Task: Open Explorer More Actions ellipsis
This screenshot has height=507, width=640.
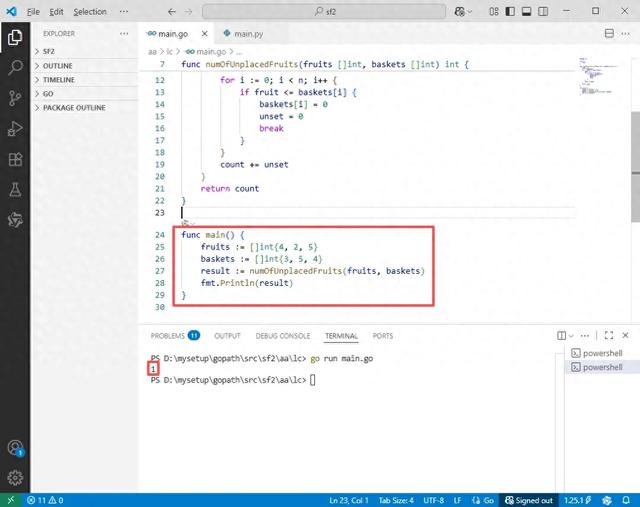Action: [x=124, y=33]
